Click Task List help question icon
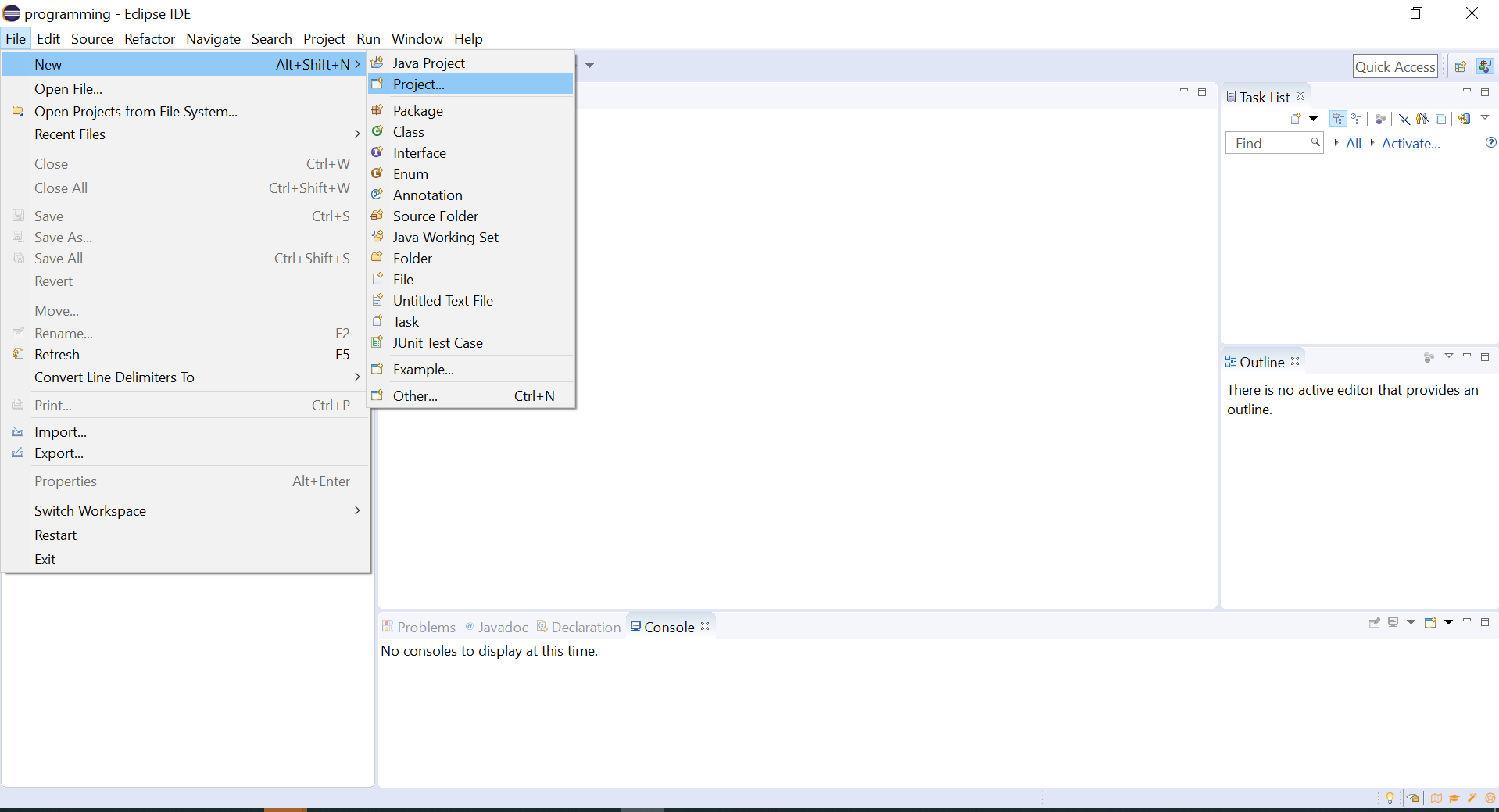 pos(1490,142)
